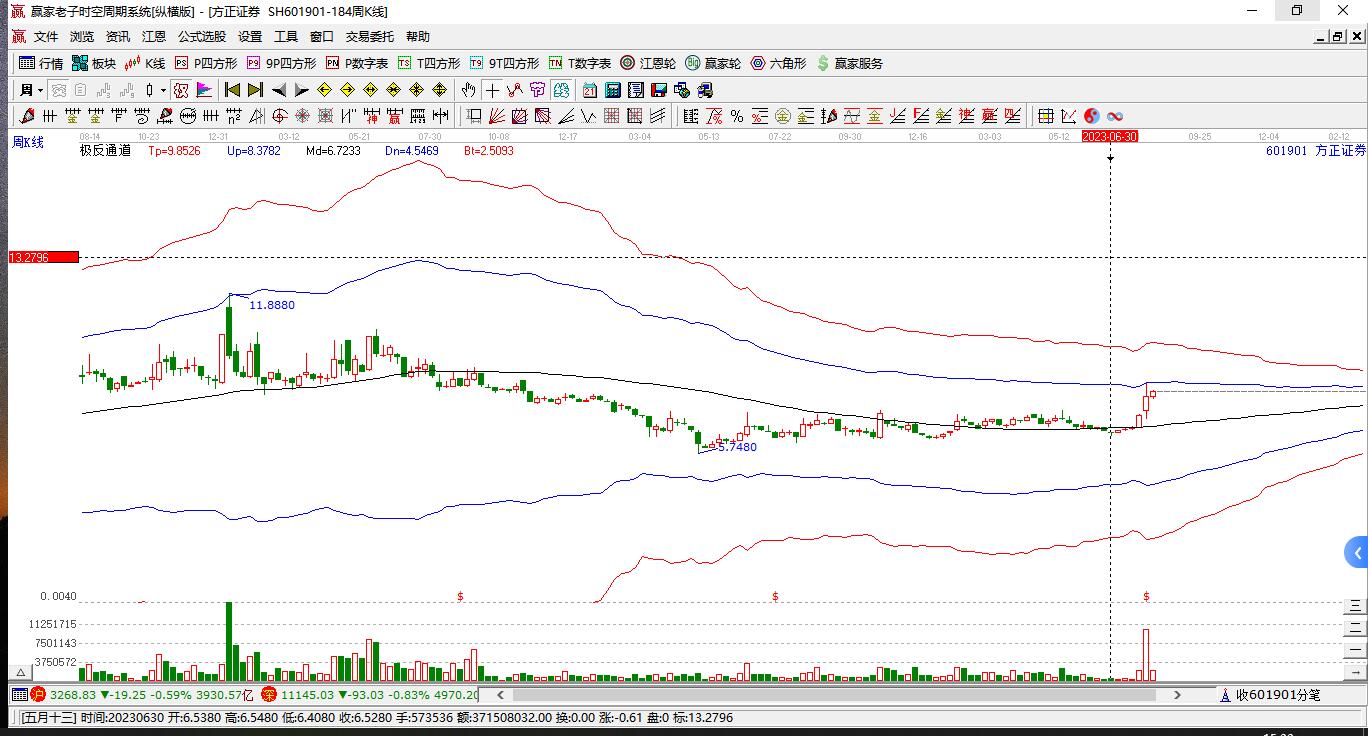Click the 周K线 period label
The image size is (1368, 736).
point(28,142)
